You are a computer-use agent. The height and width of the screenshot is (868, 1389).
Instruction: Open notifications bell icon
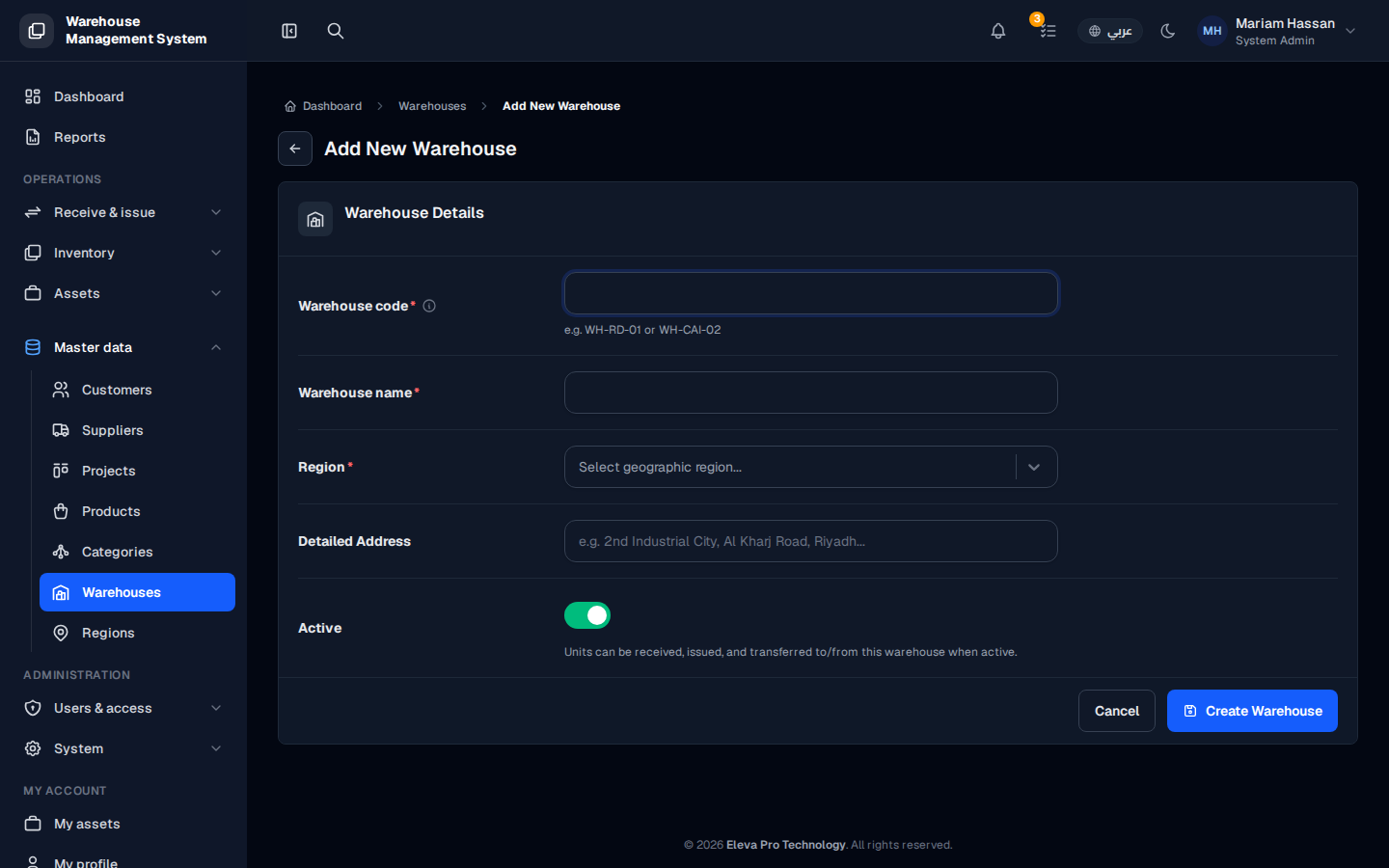[x=998, y=31]
